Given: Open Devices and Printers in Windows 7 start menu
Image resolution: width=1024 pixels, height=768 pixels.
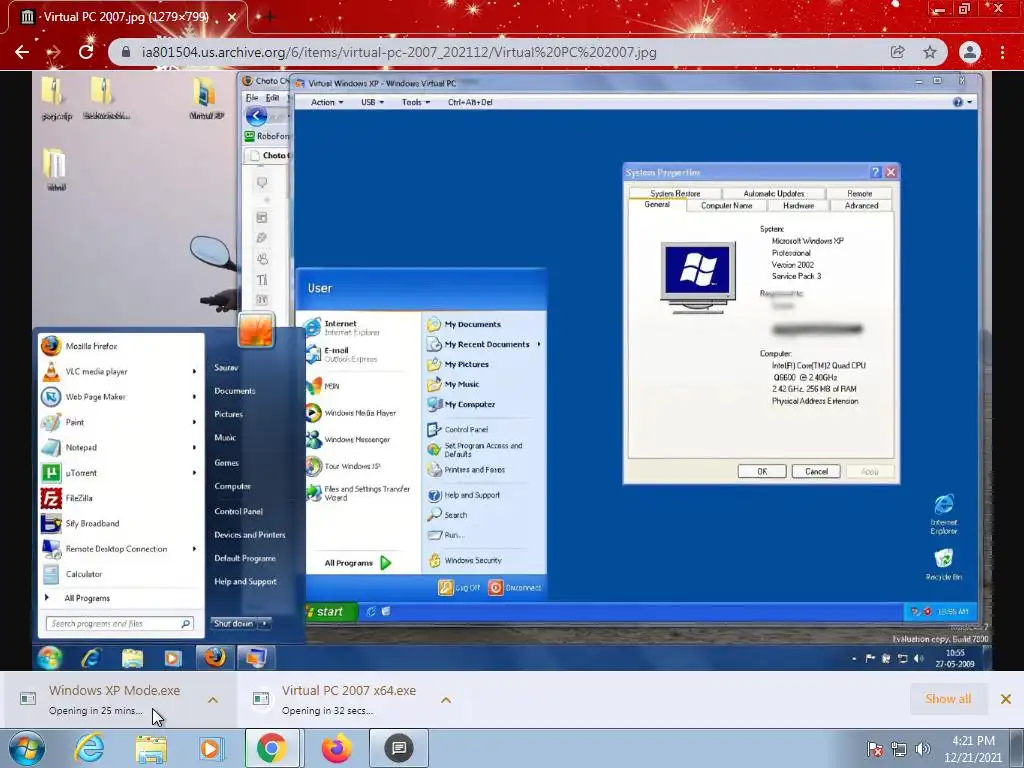Looking at the screenshot, I should (249, 535).
